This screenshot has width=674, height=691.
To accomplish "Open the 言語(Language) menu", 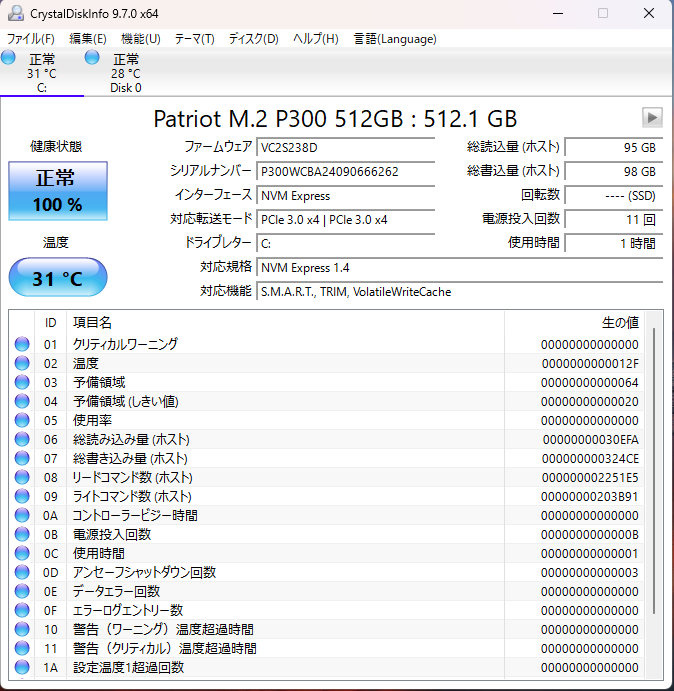I will coord(395,39).
